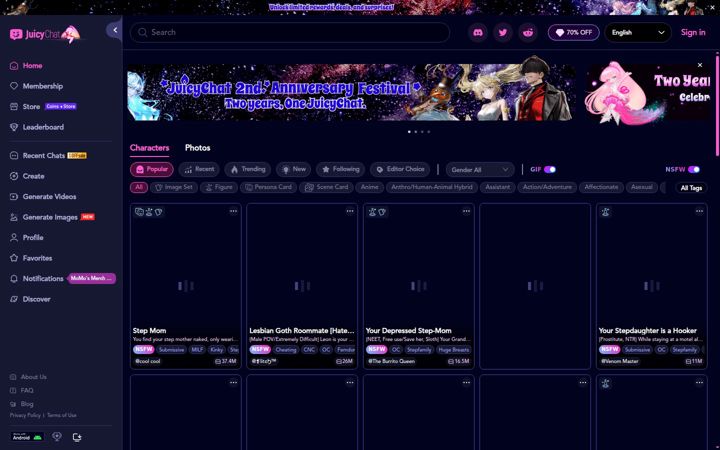Open more options on Step Mom card
The width and height of the screenshot is (720, 450).
tap(233, 211)
